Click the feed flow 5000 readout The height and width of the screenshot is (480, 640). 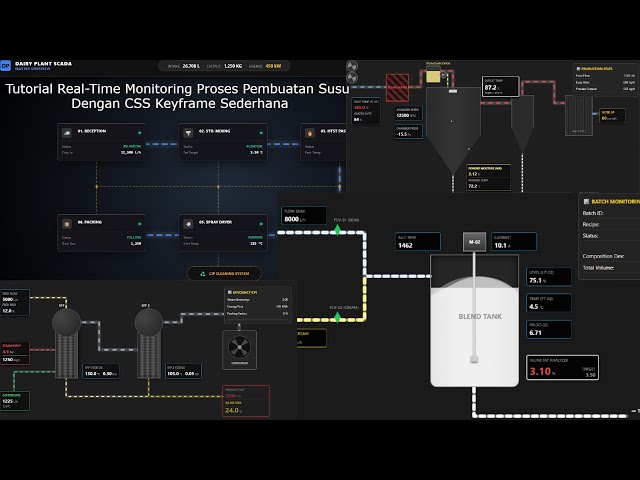15,296
